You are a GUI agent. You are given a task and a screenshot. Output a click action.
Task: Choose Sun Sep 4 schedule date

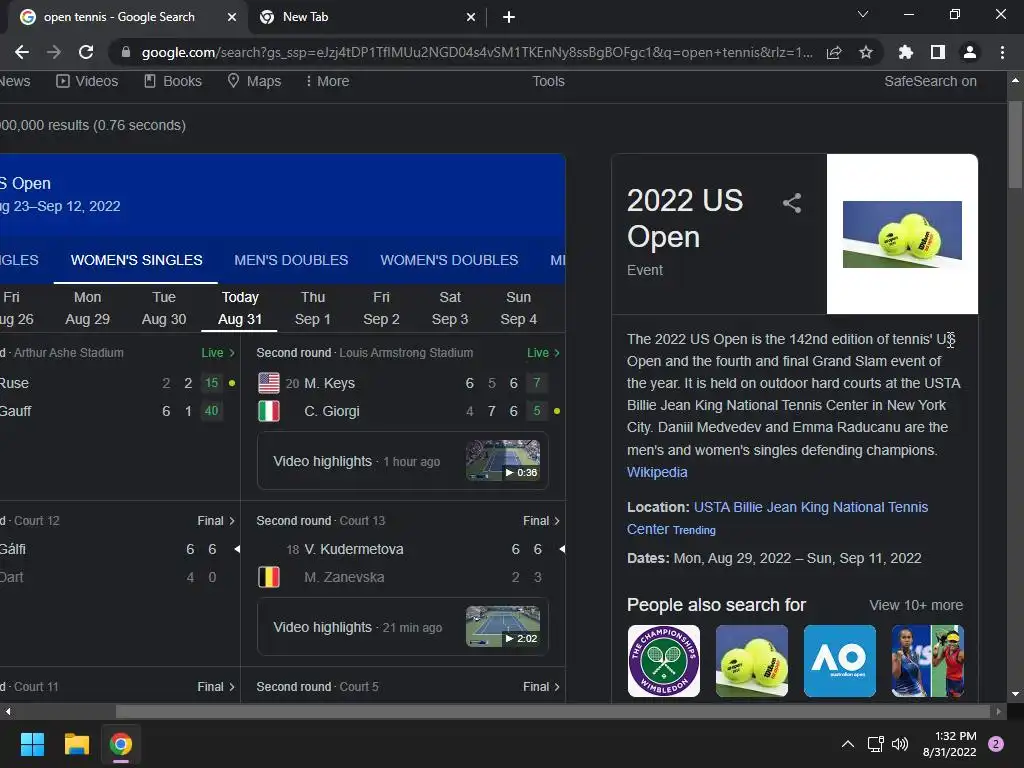(x=519, y=308)
